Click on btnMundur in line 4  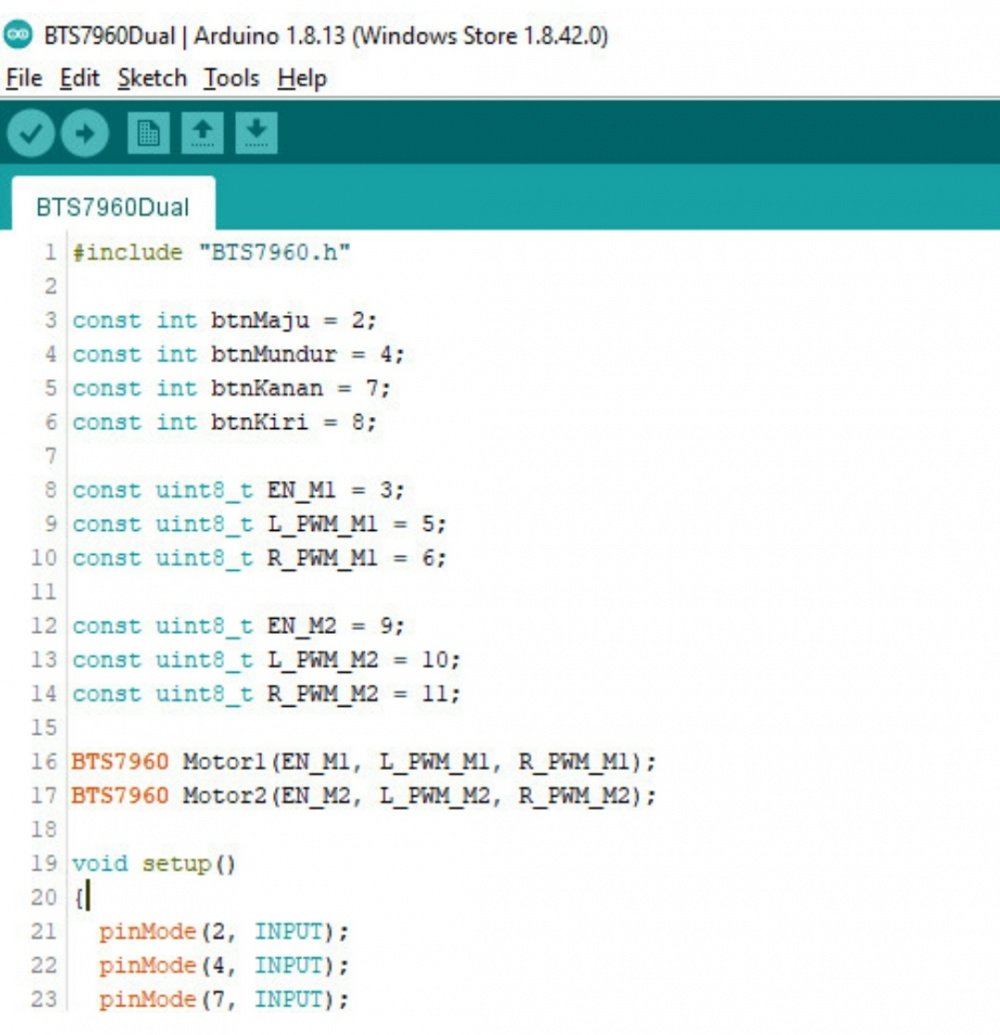[274, 354]
